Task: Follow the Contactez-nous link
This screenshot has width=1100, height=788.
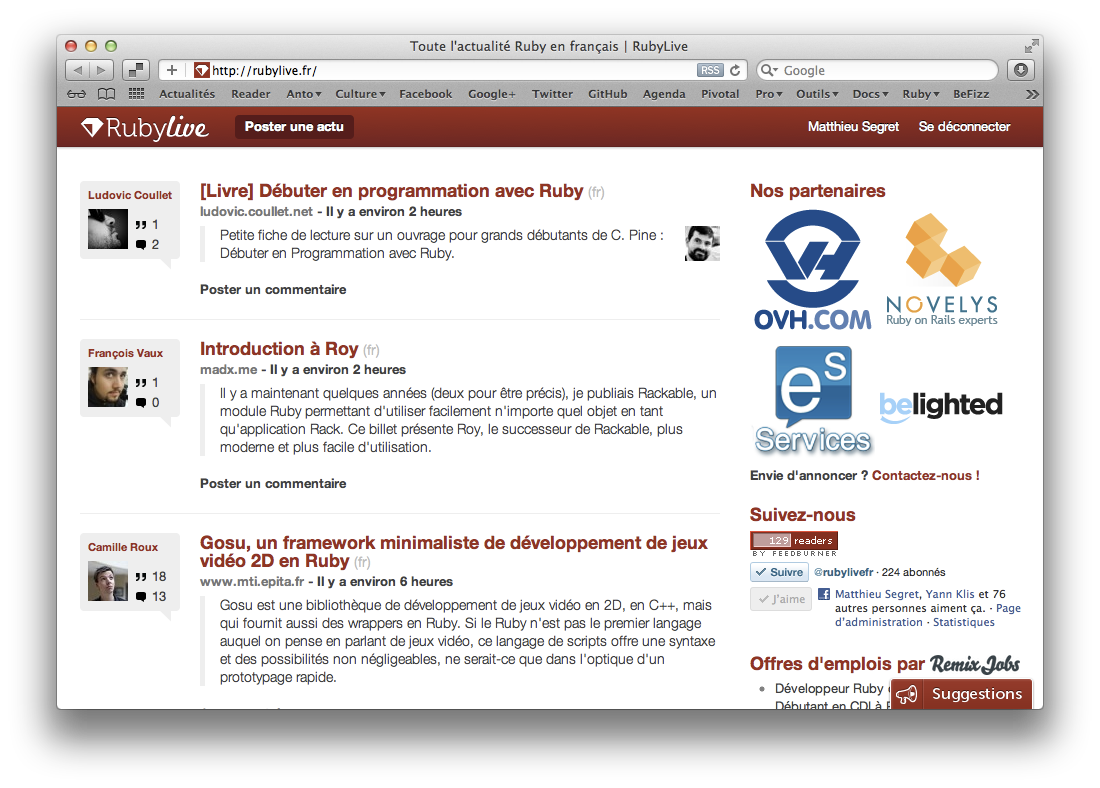Action: [x=922, y=475]
